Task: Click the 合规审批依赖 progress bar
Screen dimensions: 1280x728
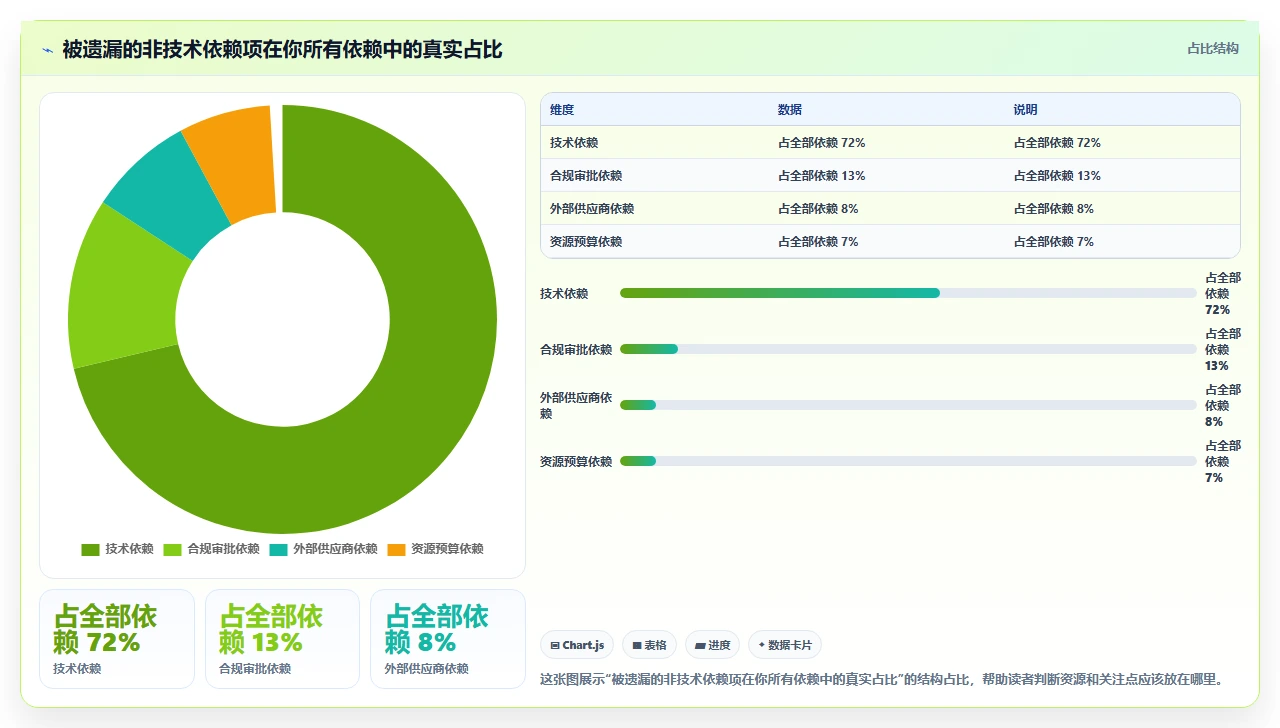Action: [908, 349]
